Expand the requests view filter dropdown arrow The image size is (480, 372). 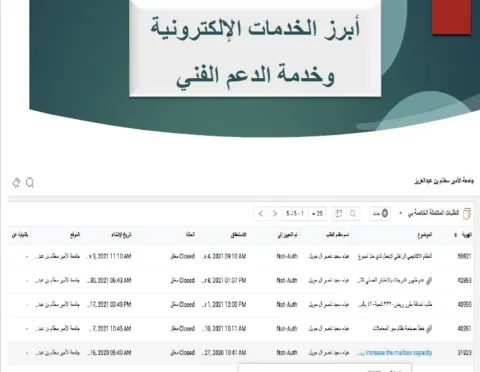click(x=400, y=213)
